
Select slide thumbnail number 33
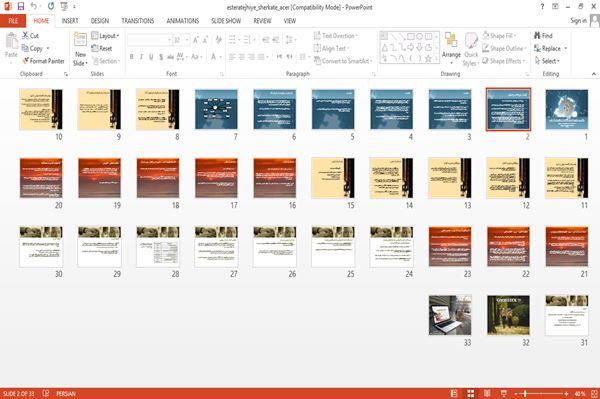pos(450,315)
